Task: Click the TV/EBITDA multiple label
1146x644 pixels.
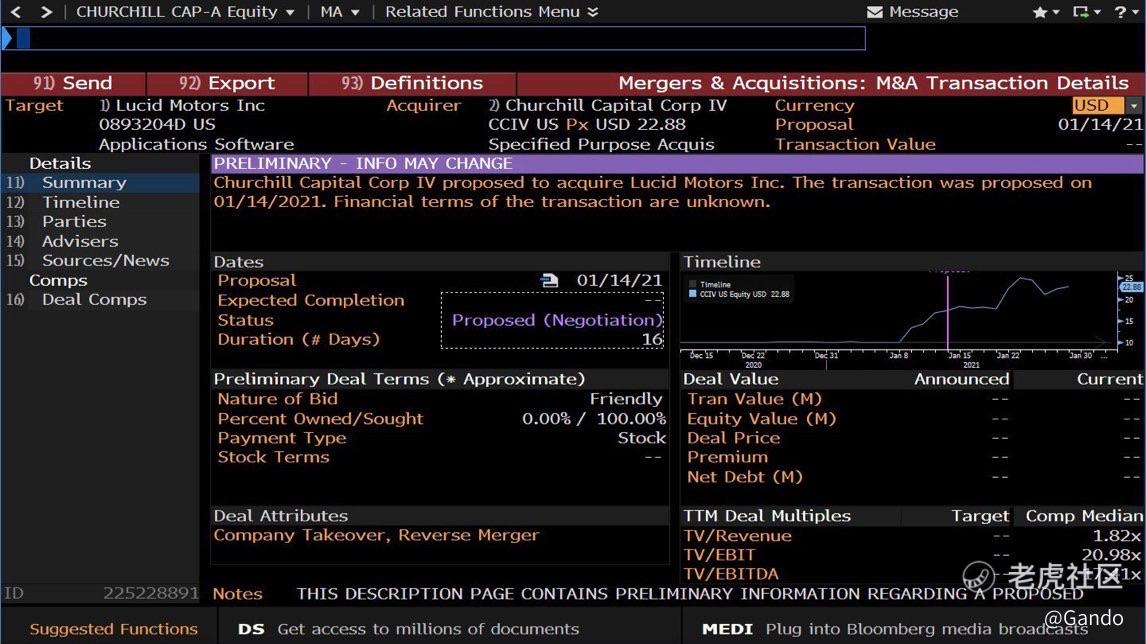Action: click(x=731, y=575)
